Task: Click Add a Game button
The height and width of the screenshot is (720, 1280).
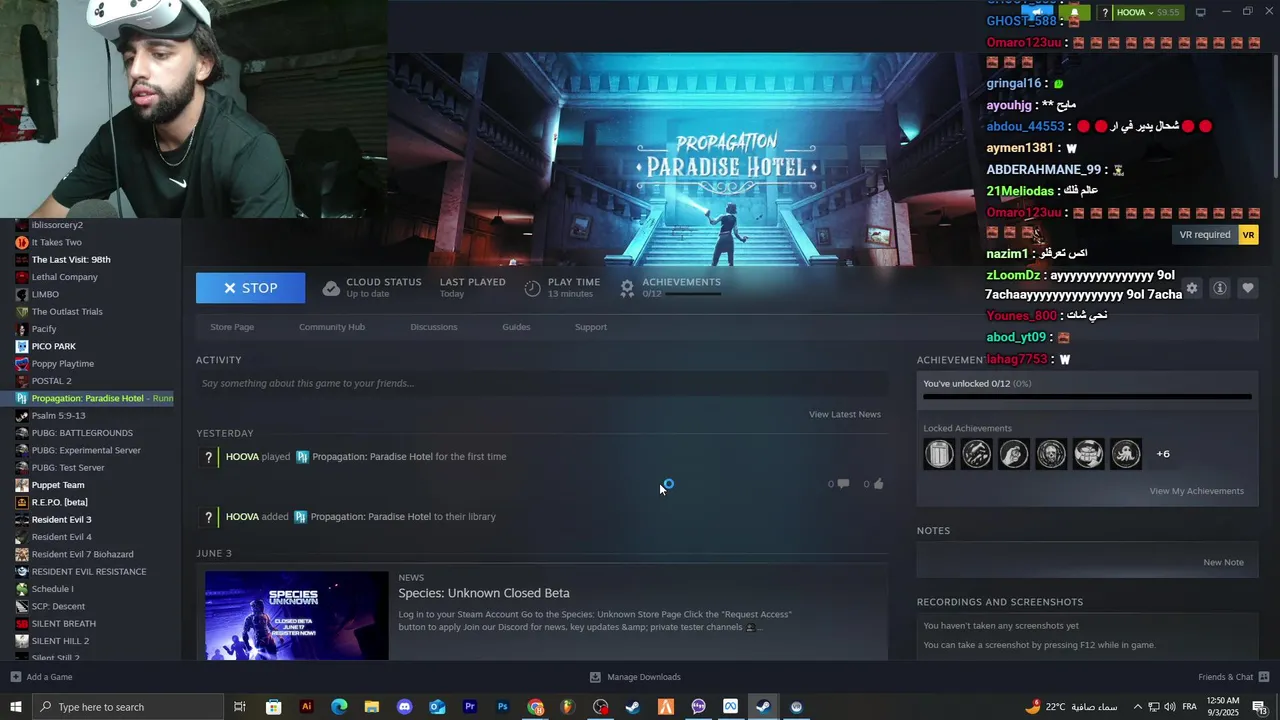Action: coord(41,677)
